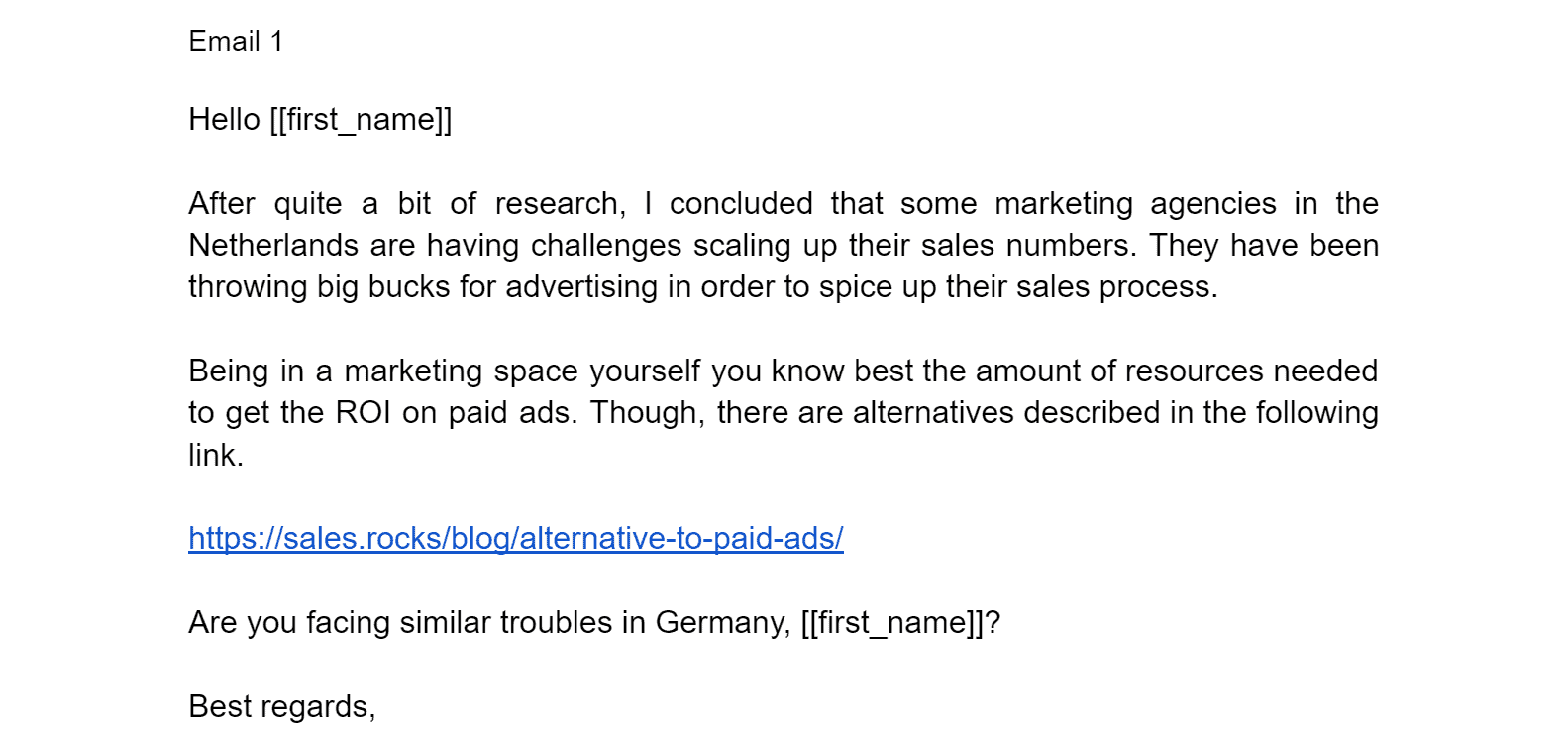Open the sales.rocks alternative-to-paid-ads link

tap(515, 538)
